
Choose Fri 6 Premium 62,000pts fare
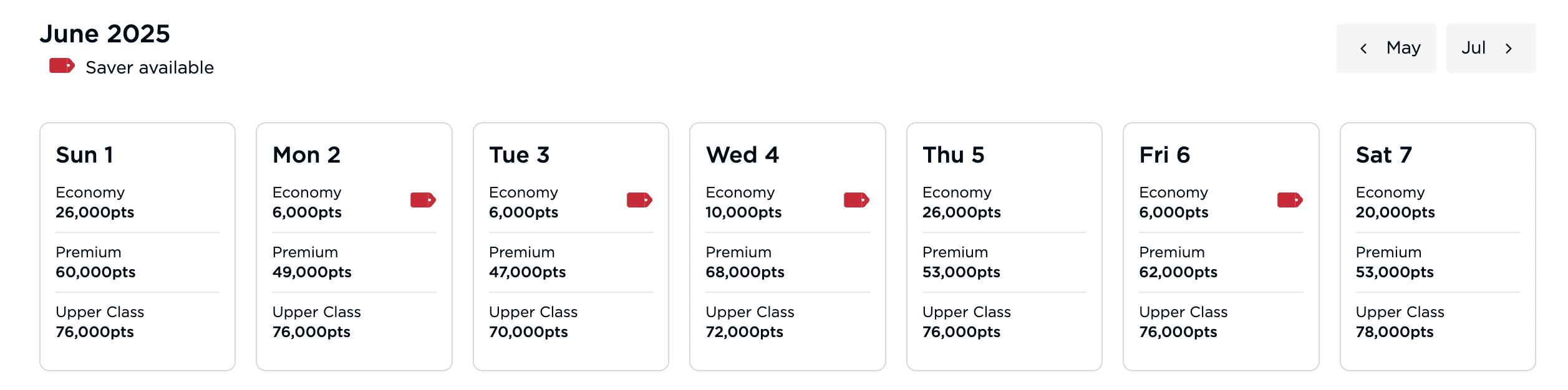coord(1178,262)
